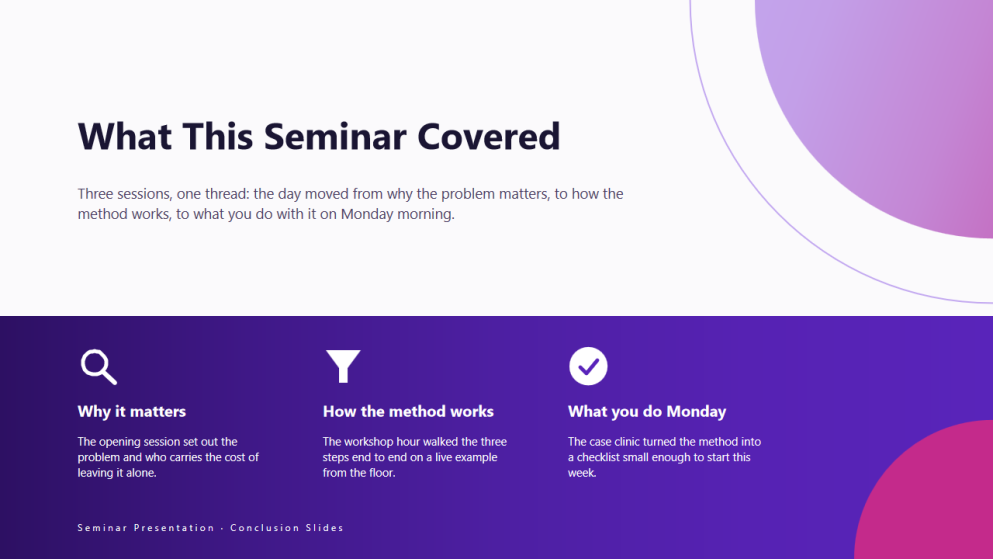
Task: Select the 'What This Seminar Covered' title
Action: click(x=319, y=136)
